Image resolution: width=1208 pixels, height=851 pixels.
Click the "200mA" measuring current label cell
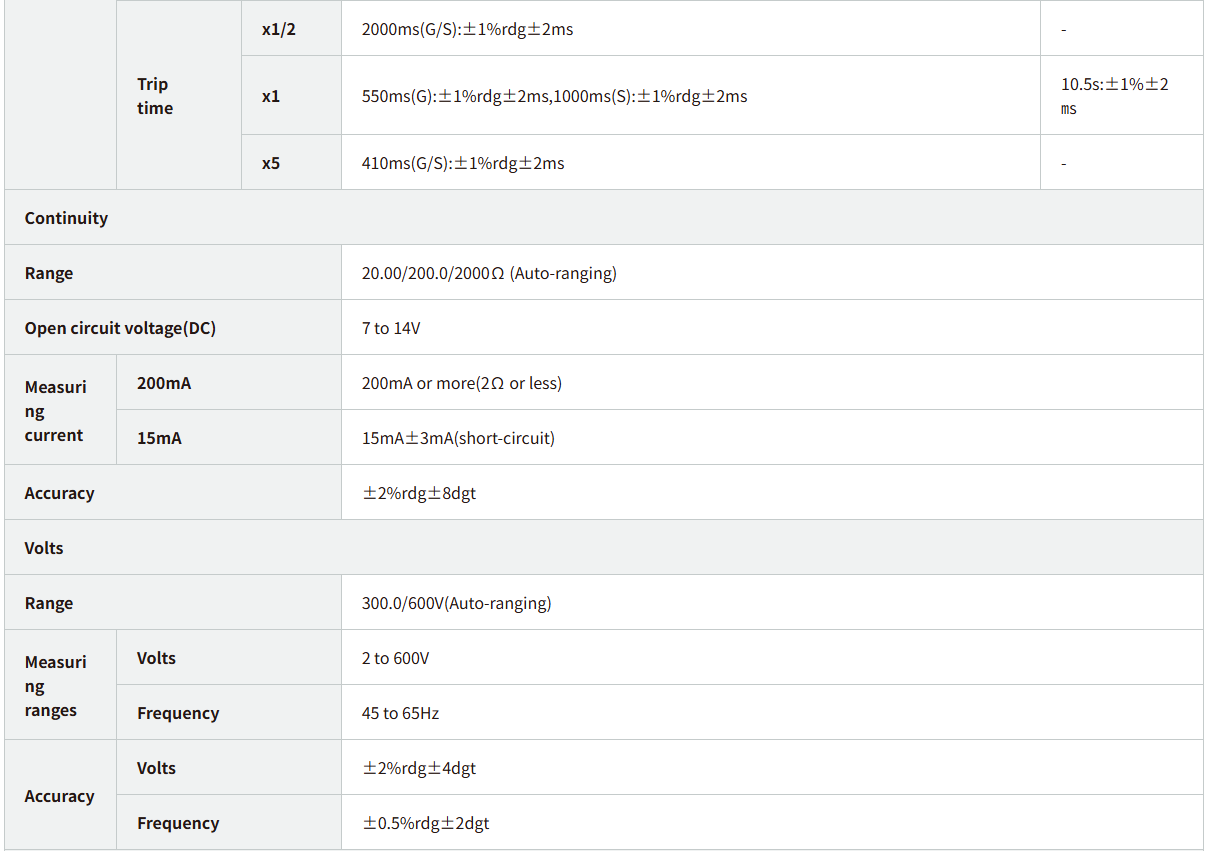tap(164, 383)
